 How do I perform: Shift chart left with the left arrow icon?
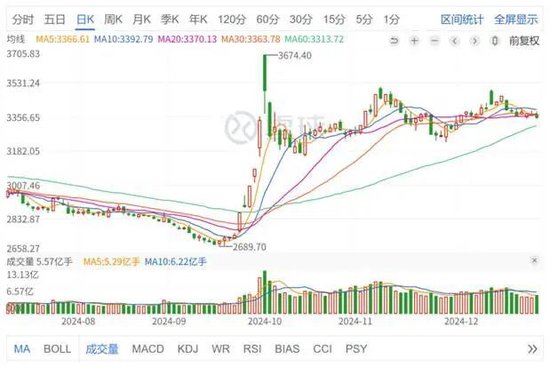pyautogui.click(x=455, y=41)
